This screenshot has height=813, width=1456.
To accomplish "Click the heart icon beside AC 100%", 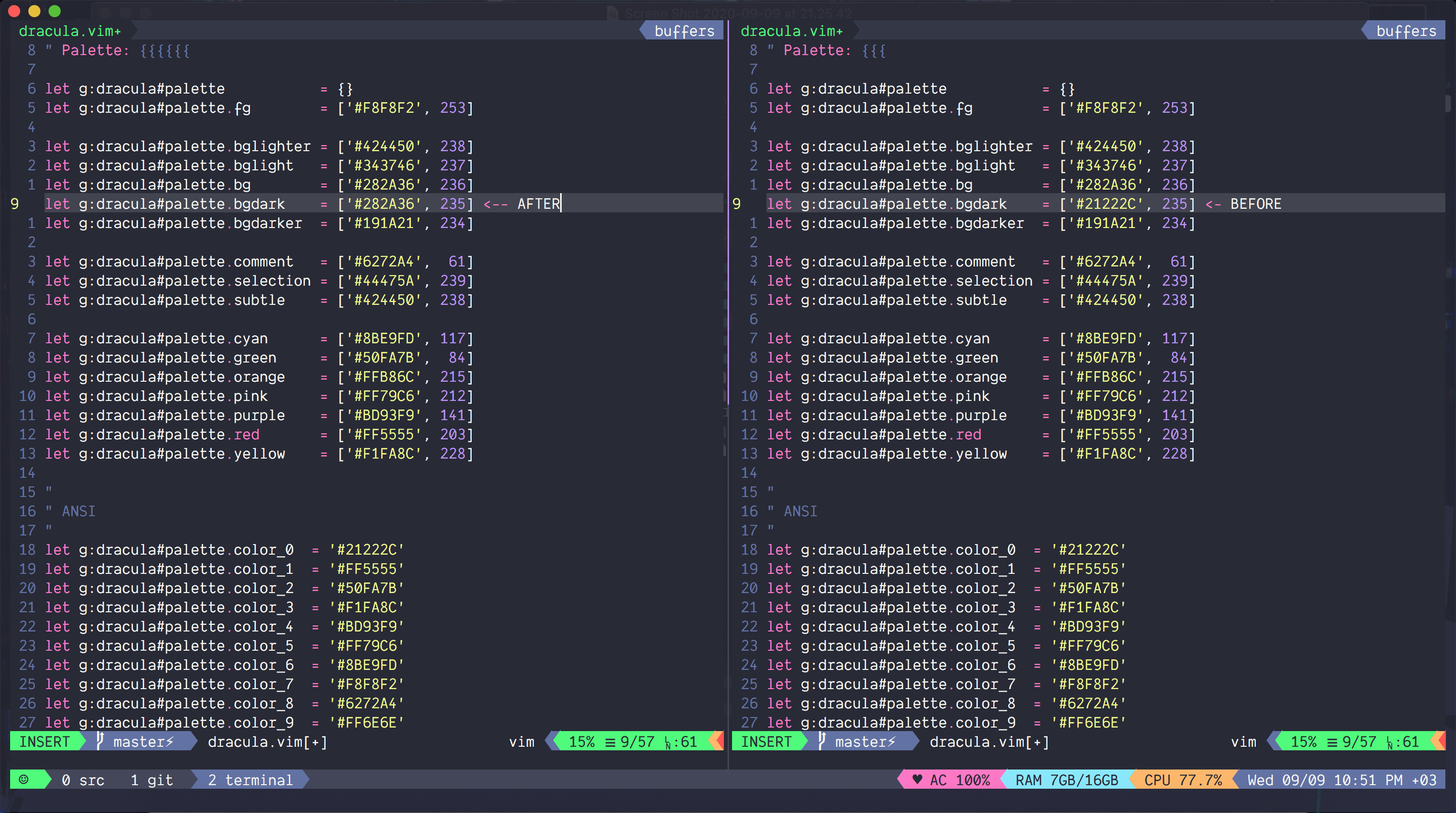I will tap(919, 780).
